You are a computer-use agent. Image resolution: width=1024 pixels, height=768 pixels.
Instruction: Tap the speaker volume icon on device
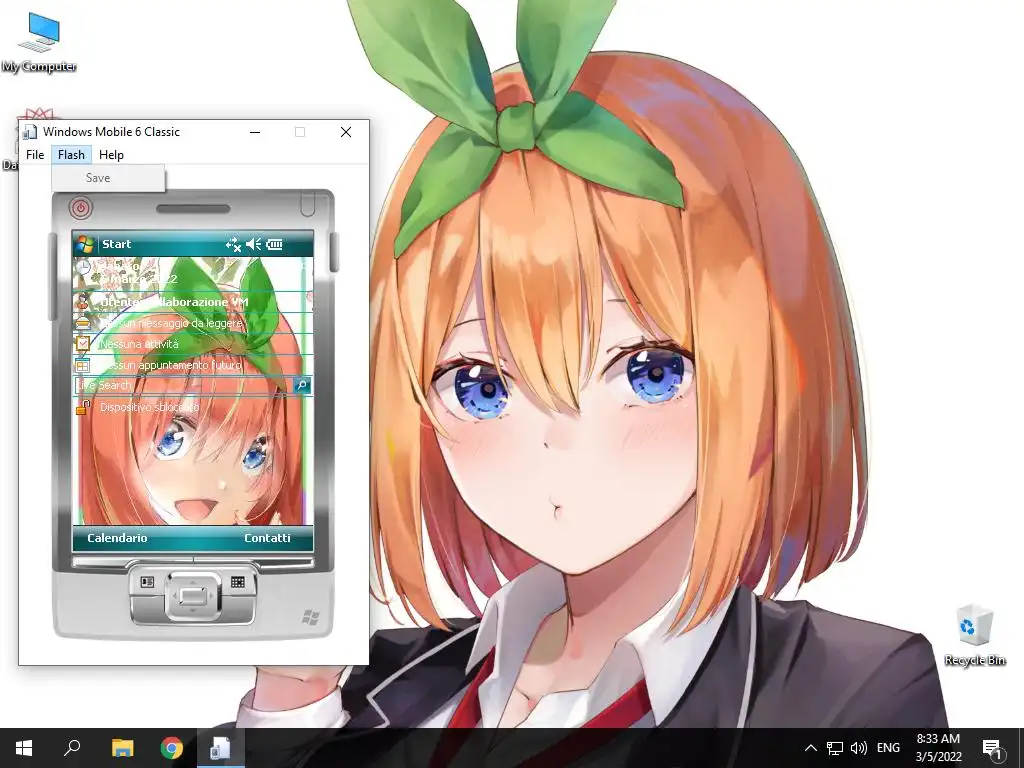254,244
